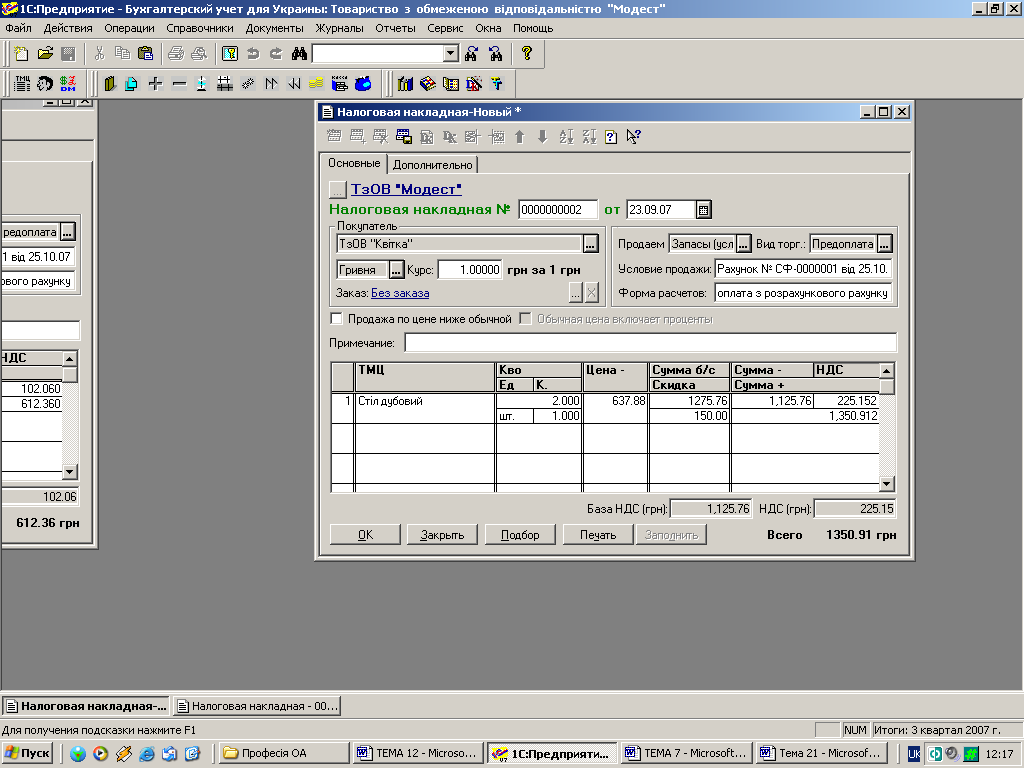Click the Paste clipboard icon
1024x768 pixels.
146,54
